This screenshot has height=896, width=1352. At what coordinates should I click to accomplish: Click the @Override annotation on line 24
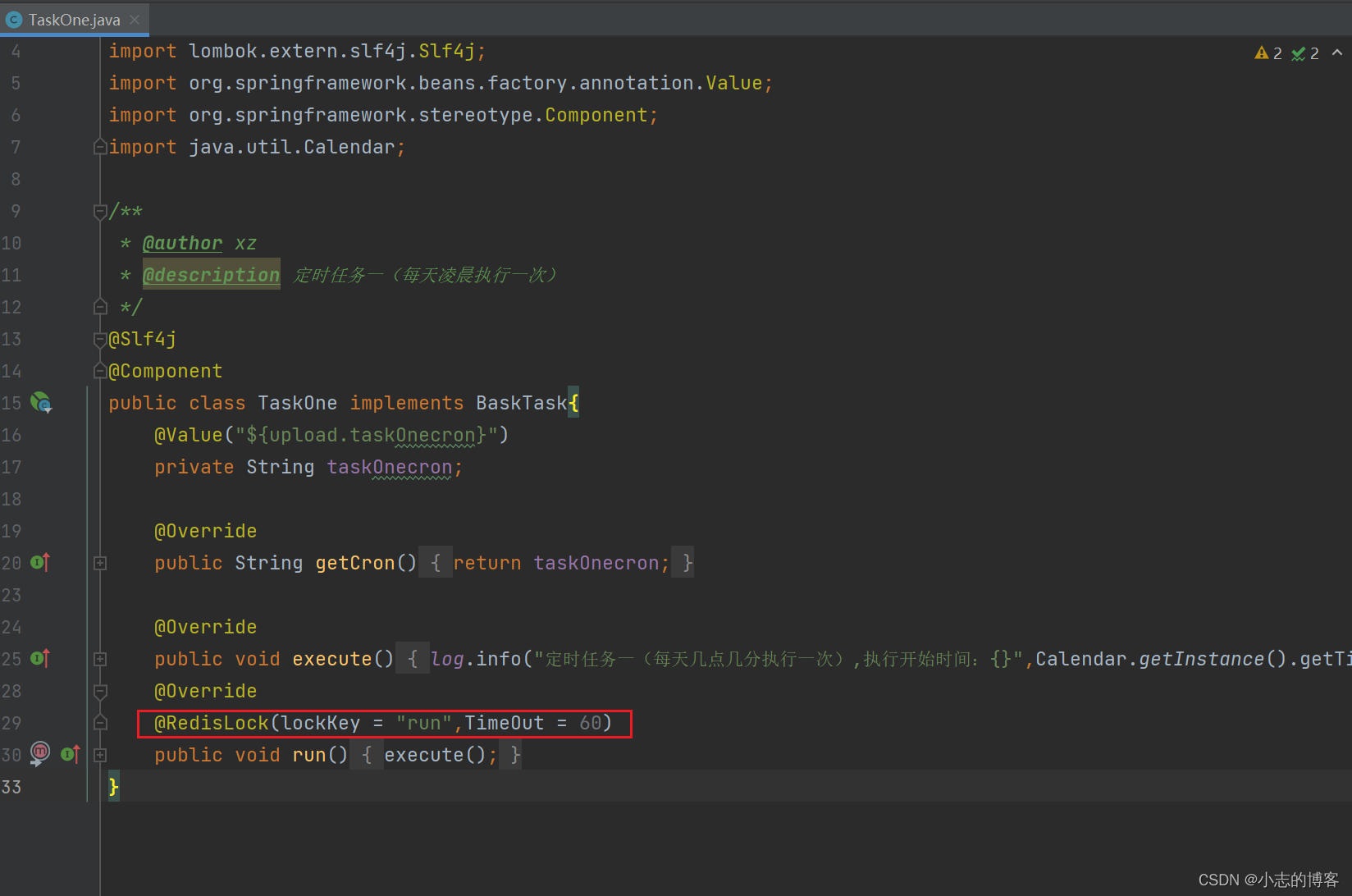tap(206, 627)
